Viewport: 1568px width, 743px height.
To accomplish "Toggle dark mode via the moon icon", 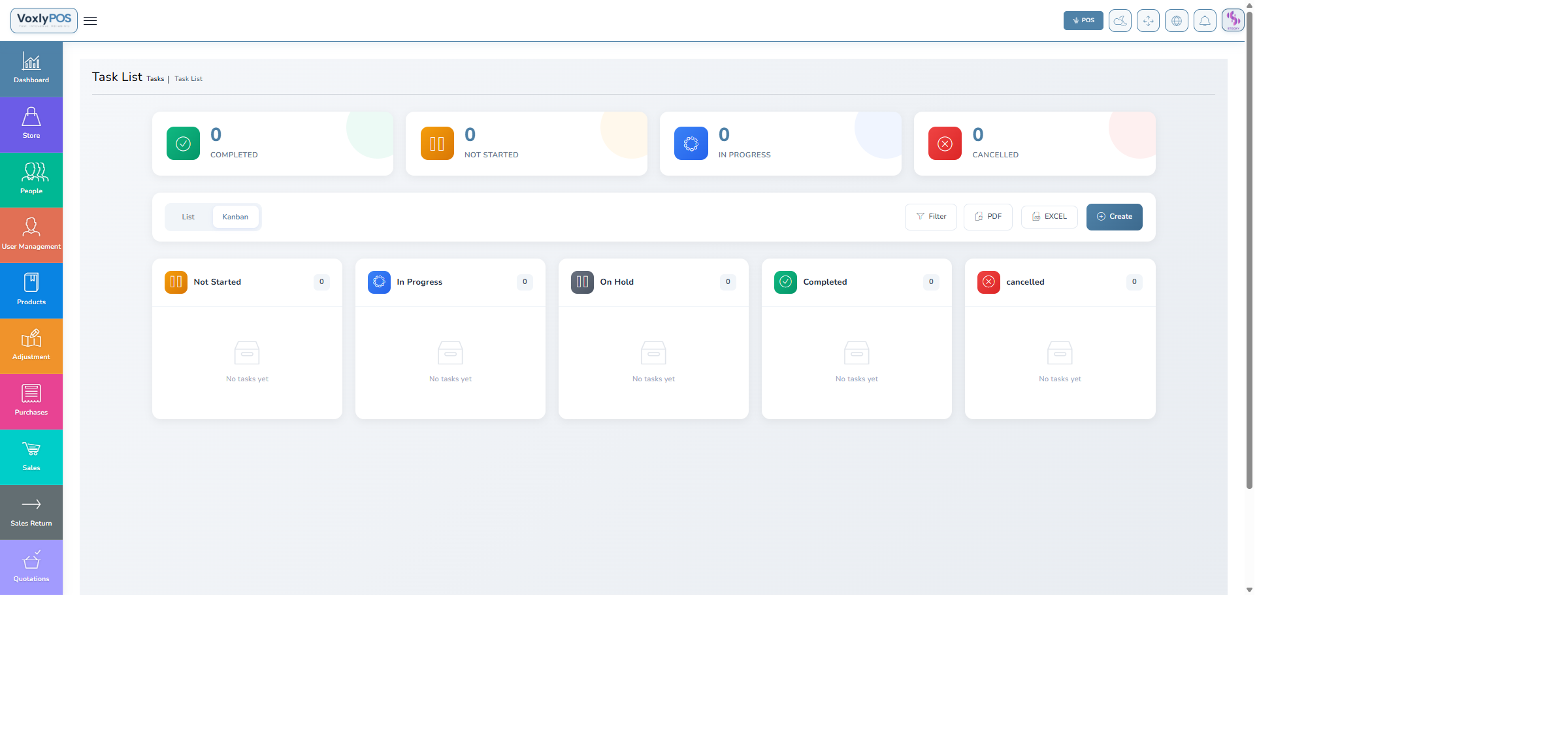I will coord(1120,20).
